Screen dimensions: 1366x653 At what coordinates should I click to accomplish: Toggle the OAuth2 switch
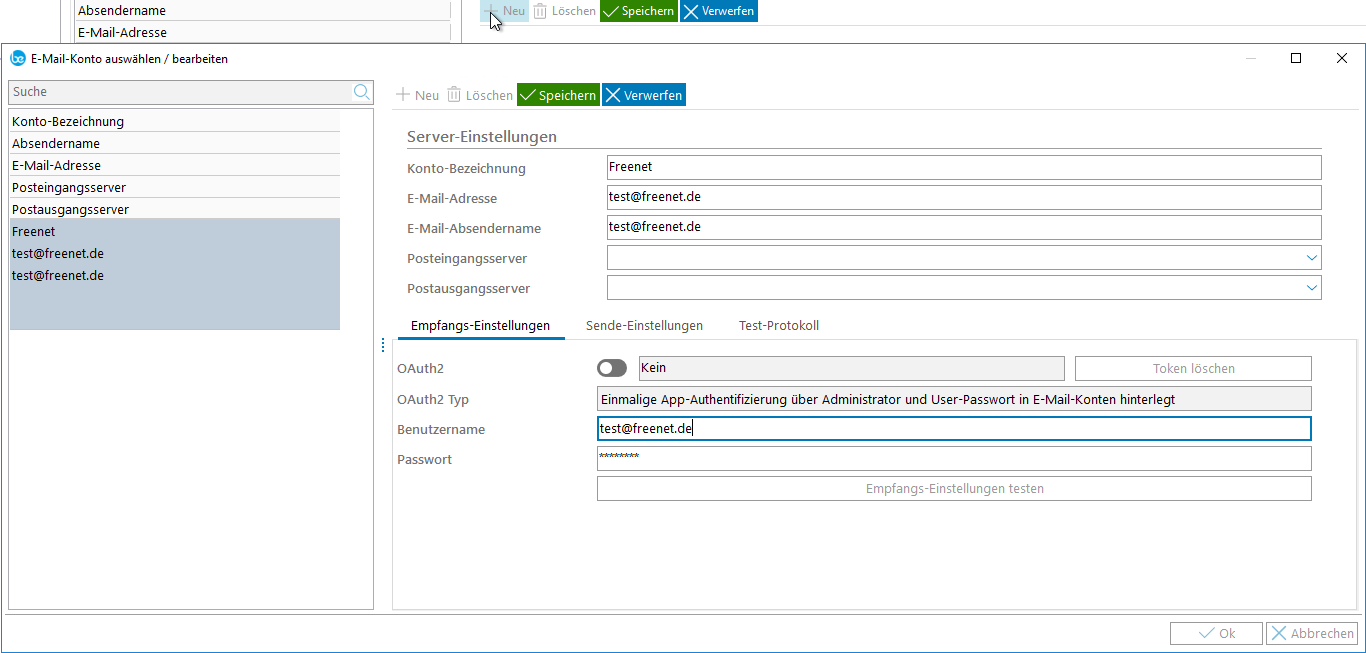612,369
